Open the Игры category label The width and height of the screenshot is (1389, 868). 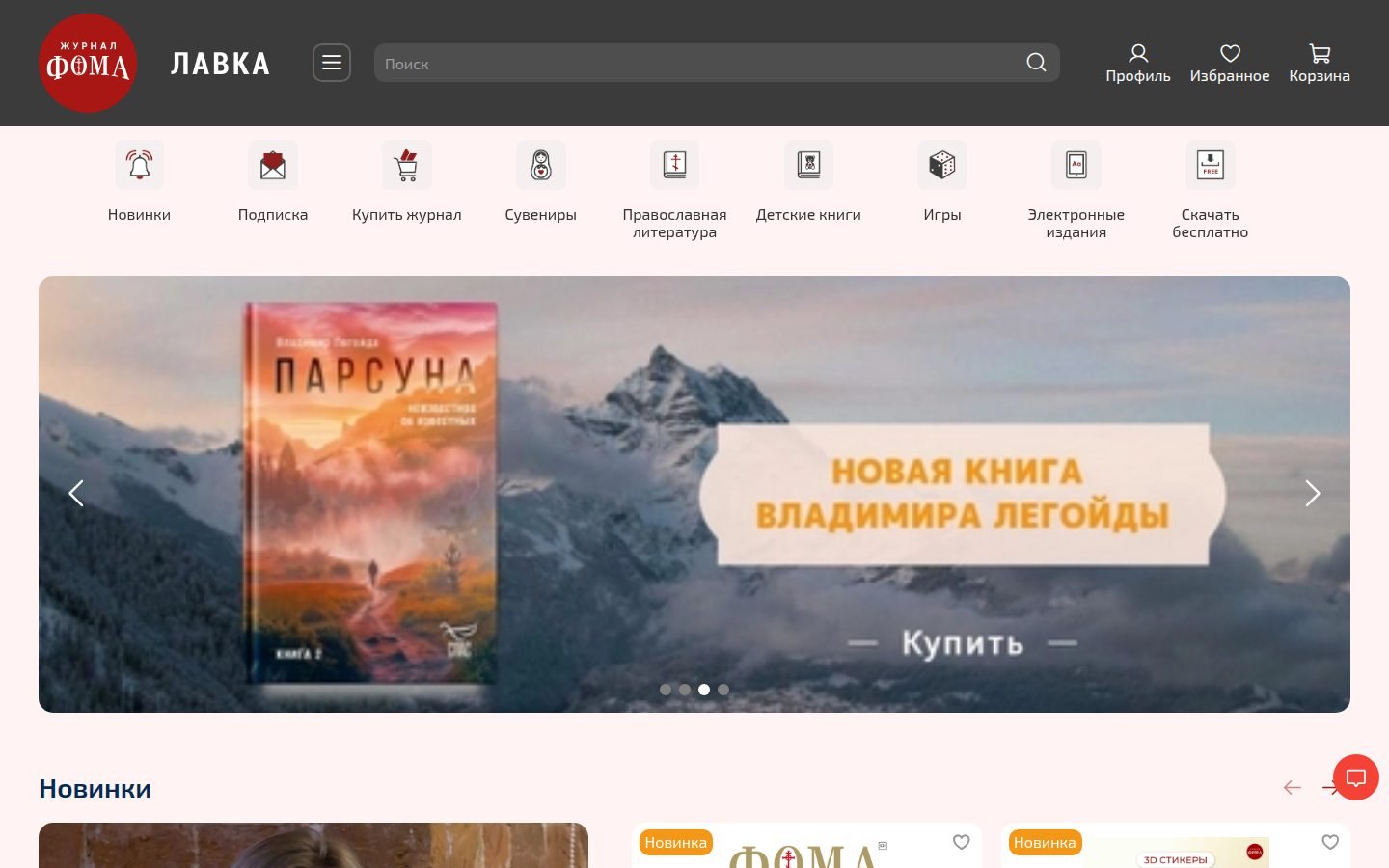click(942, 215)
